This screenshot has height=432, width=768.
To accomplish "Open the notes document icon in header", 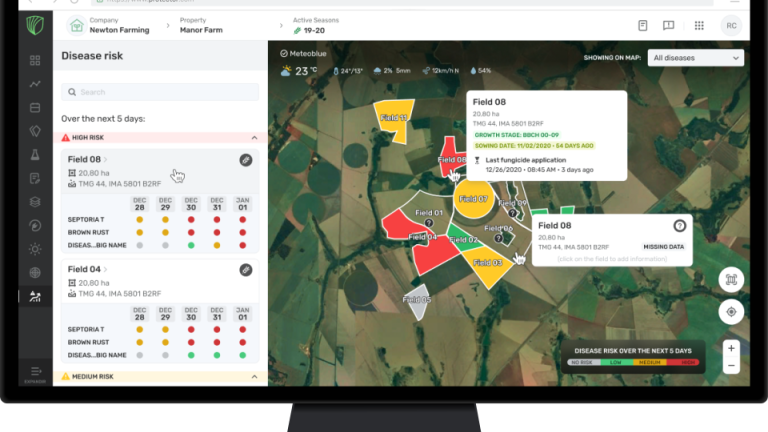I will pos(643,25).
